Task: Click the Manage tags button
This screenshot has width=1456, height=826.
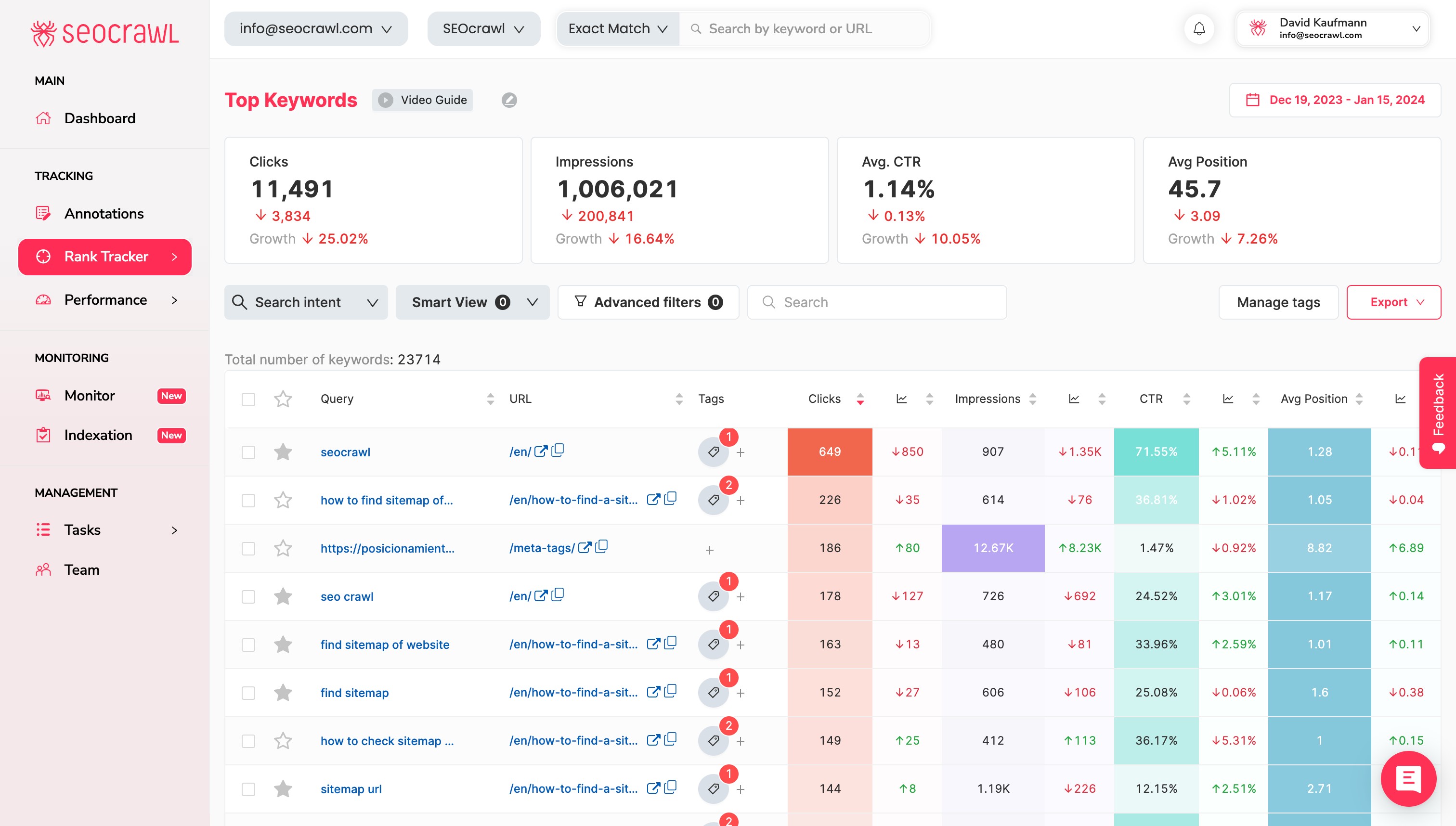Action: 1278,302
